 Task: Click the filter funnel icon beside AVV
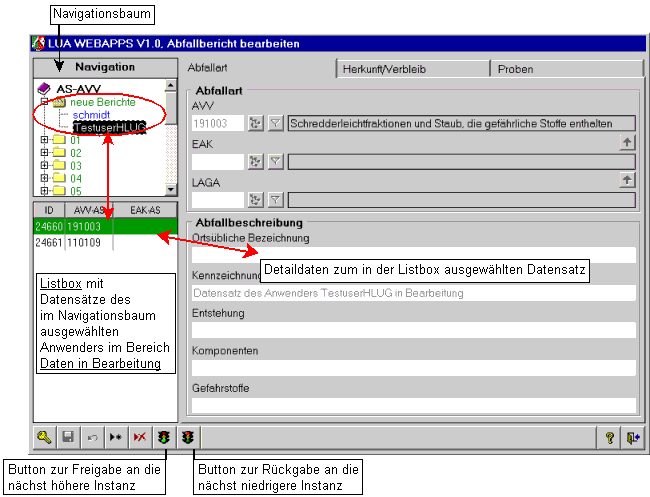[276, 123]
